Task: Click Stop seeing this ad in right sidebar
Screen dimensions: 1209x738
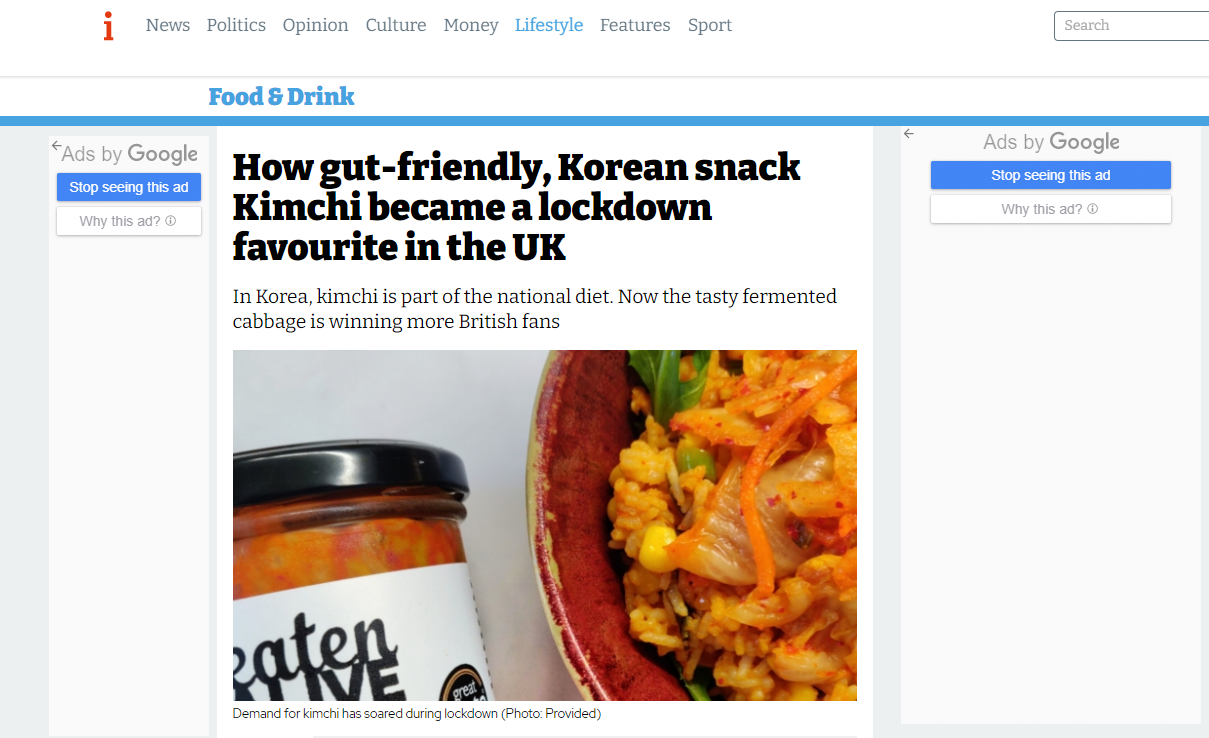Action: pyautogui.click(x=1051, y=175)
